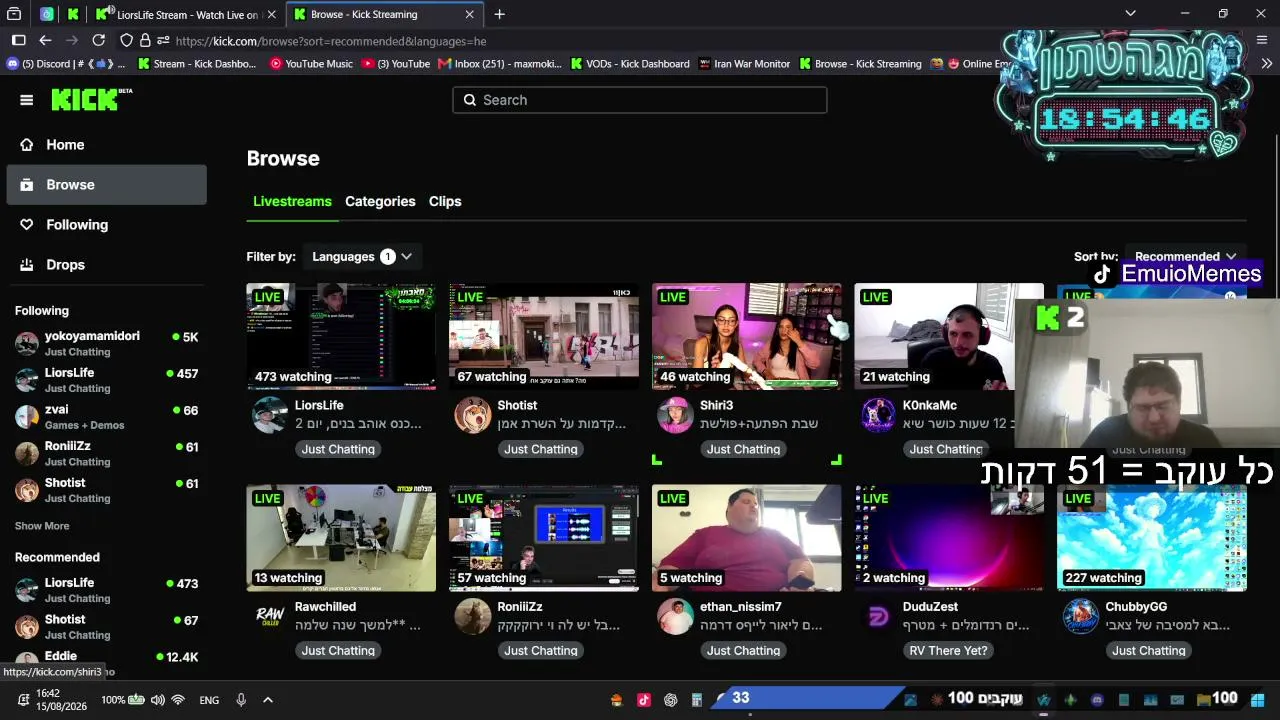The height and width of the screenshot is (720, 1280).
Task: Select RoniiiZz in the Following list
Action: click(106, 454)
